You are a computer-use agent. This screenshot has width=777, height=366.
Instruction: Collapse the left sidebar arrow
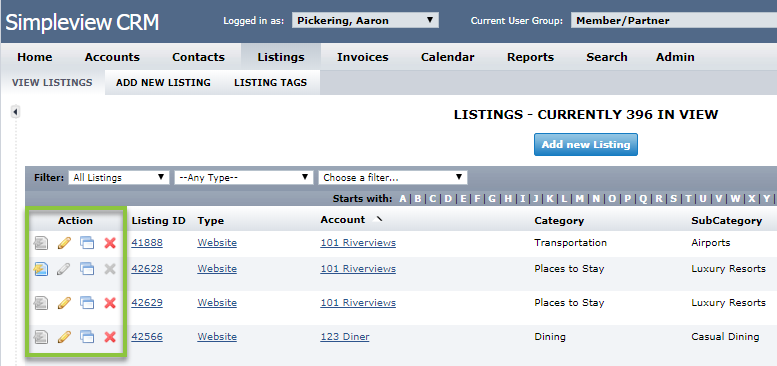pyautogui.click(x=15, y=112)
